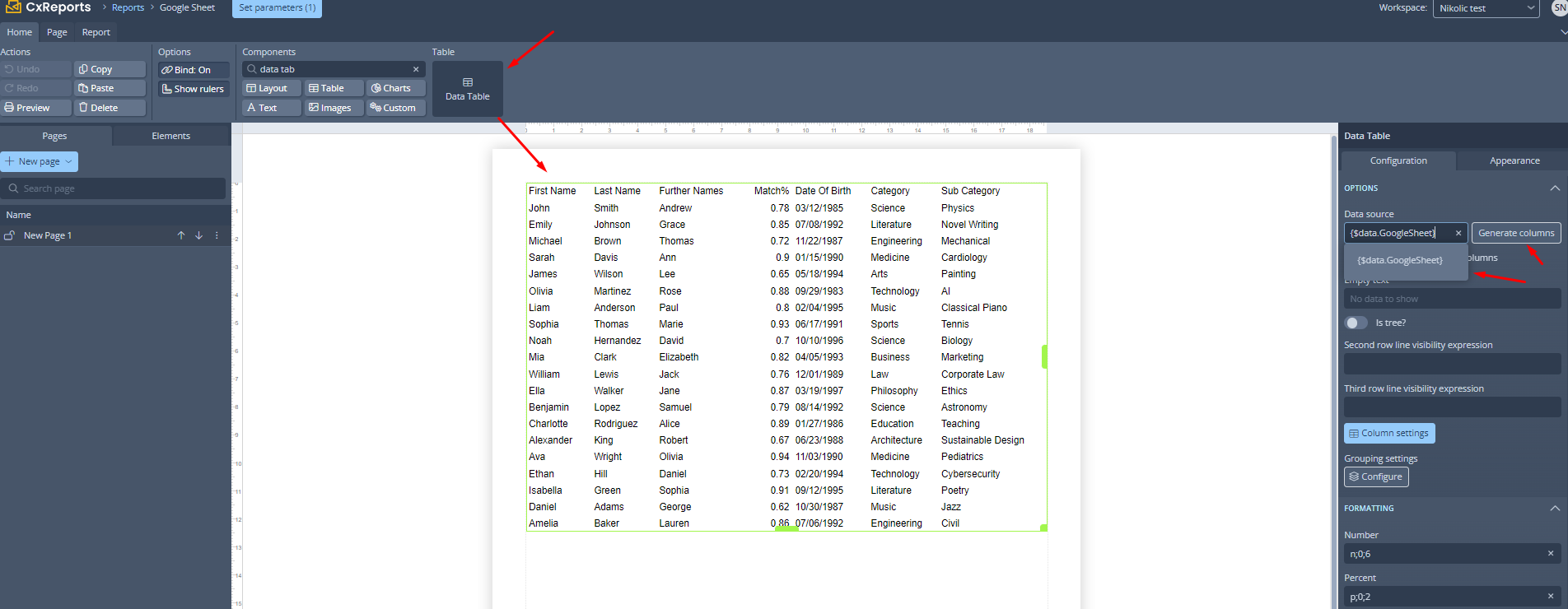Open the Images components category
The image size is (1568, 609).
pos(334,108)
